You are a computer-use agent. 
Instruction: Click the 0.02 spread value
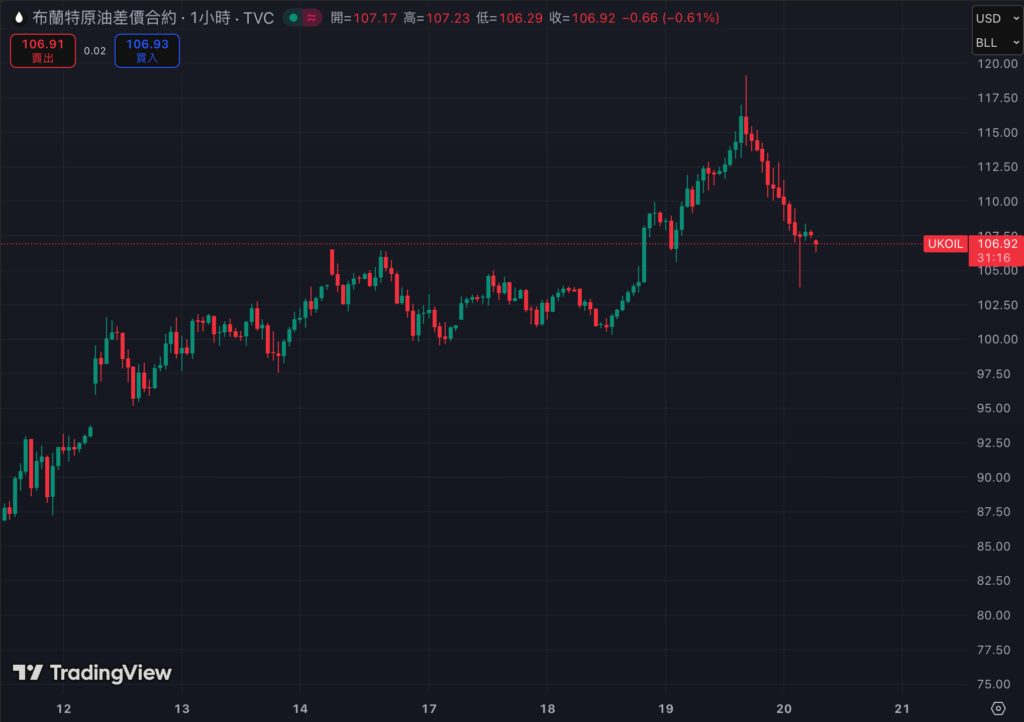click(x=95, y=51)
